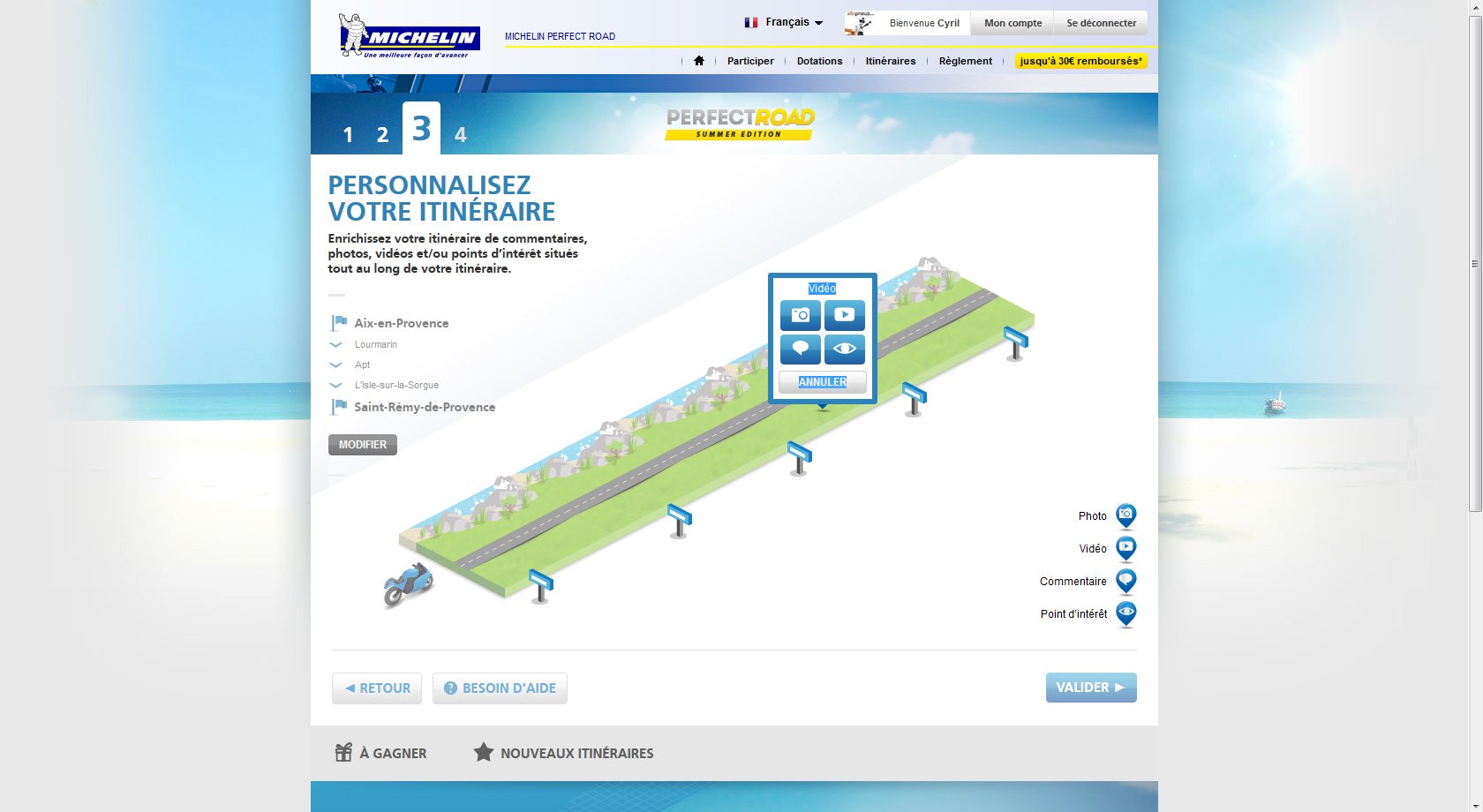The height and width of the screenshot is (812, 1483).
Task: Open the Français language dropdown
Action: click(x=784, y=22)
